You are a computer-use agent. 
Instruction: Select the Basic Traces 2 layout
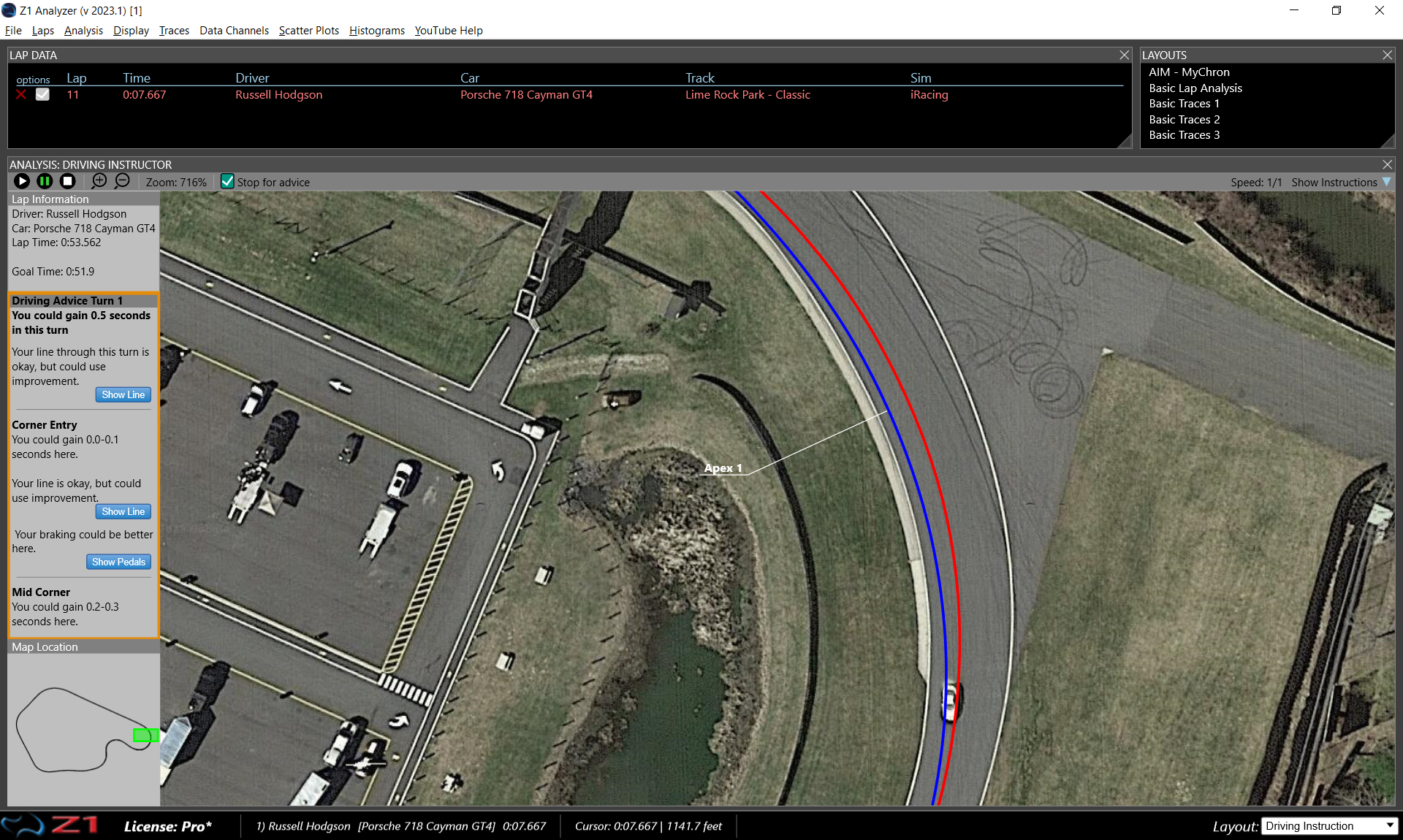coord(1184,120)
